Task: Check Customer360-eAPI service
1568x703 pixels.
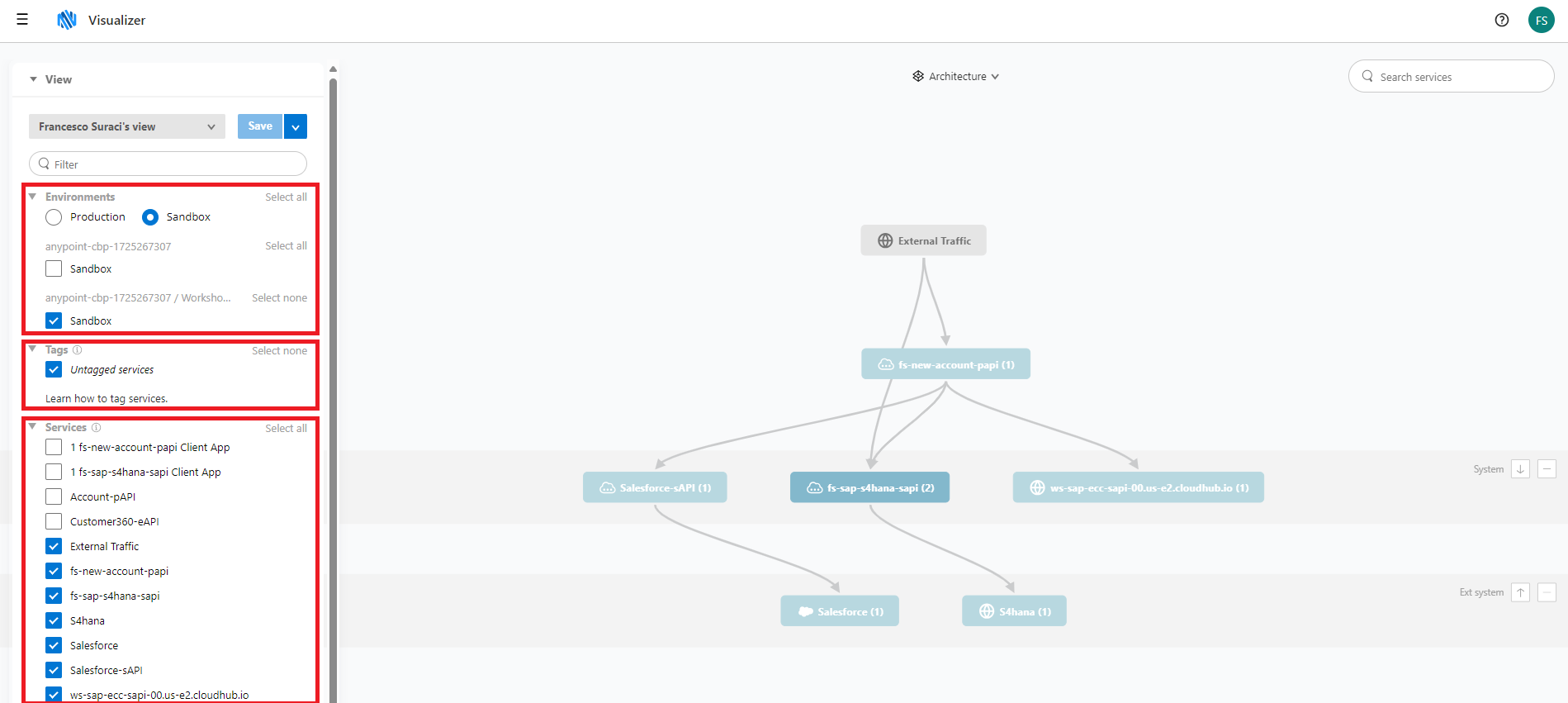Action: pos(54,521)
